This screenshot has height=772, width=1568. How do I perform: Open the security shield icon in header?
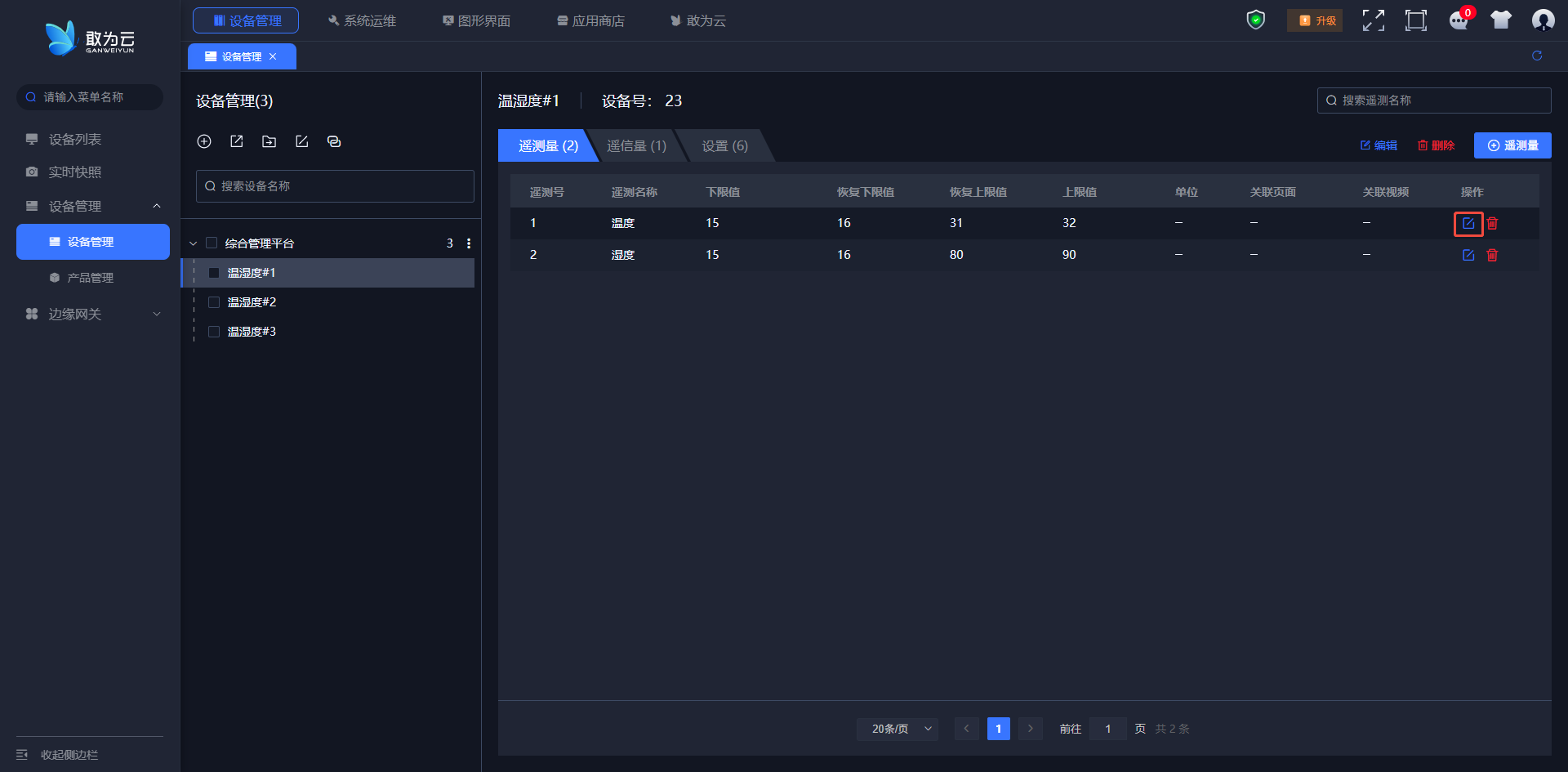pyautogui.click(x=1255, y=20)
